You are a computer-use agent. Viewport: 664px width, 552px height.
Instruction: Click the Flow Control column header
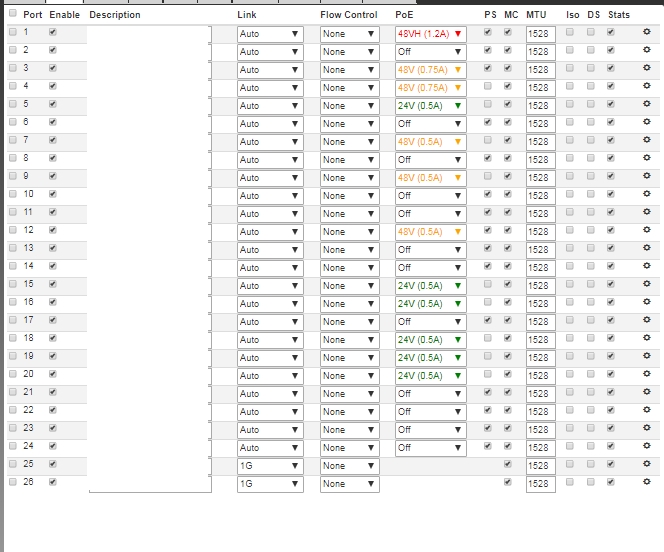tap(349, 15)
